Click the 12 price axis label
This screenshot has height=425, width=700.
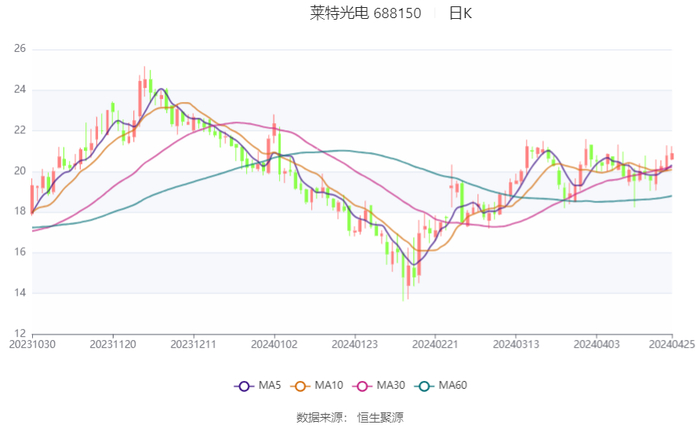click(19, 333)
